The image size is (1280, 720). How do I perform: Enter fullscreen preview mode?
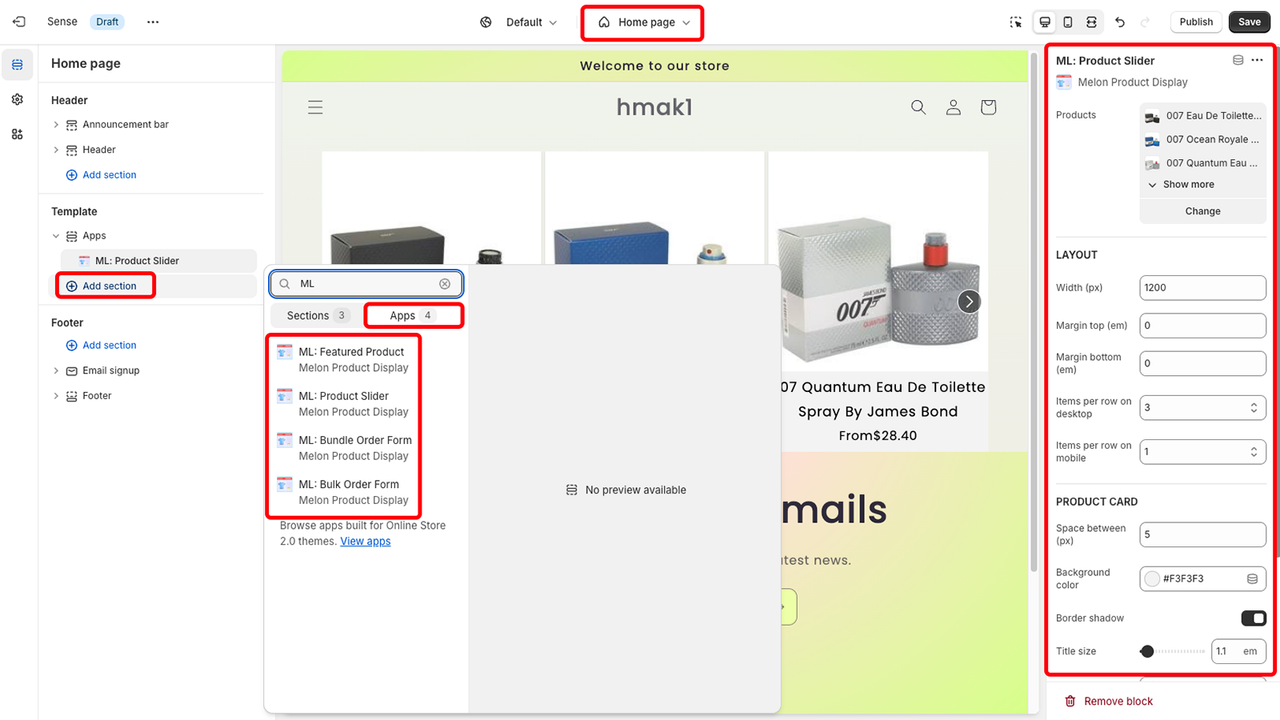(1090, 21)
